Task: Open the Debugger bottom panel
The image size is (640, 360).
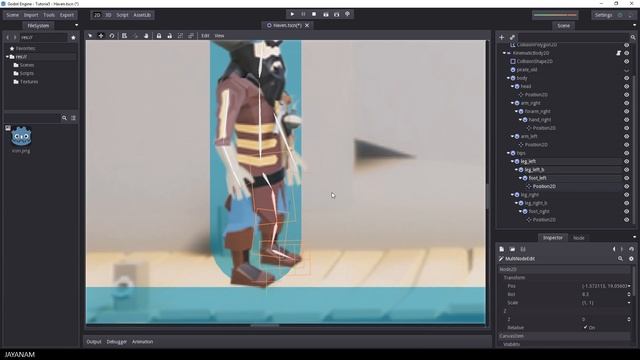Action: pos(116,342)
